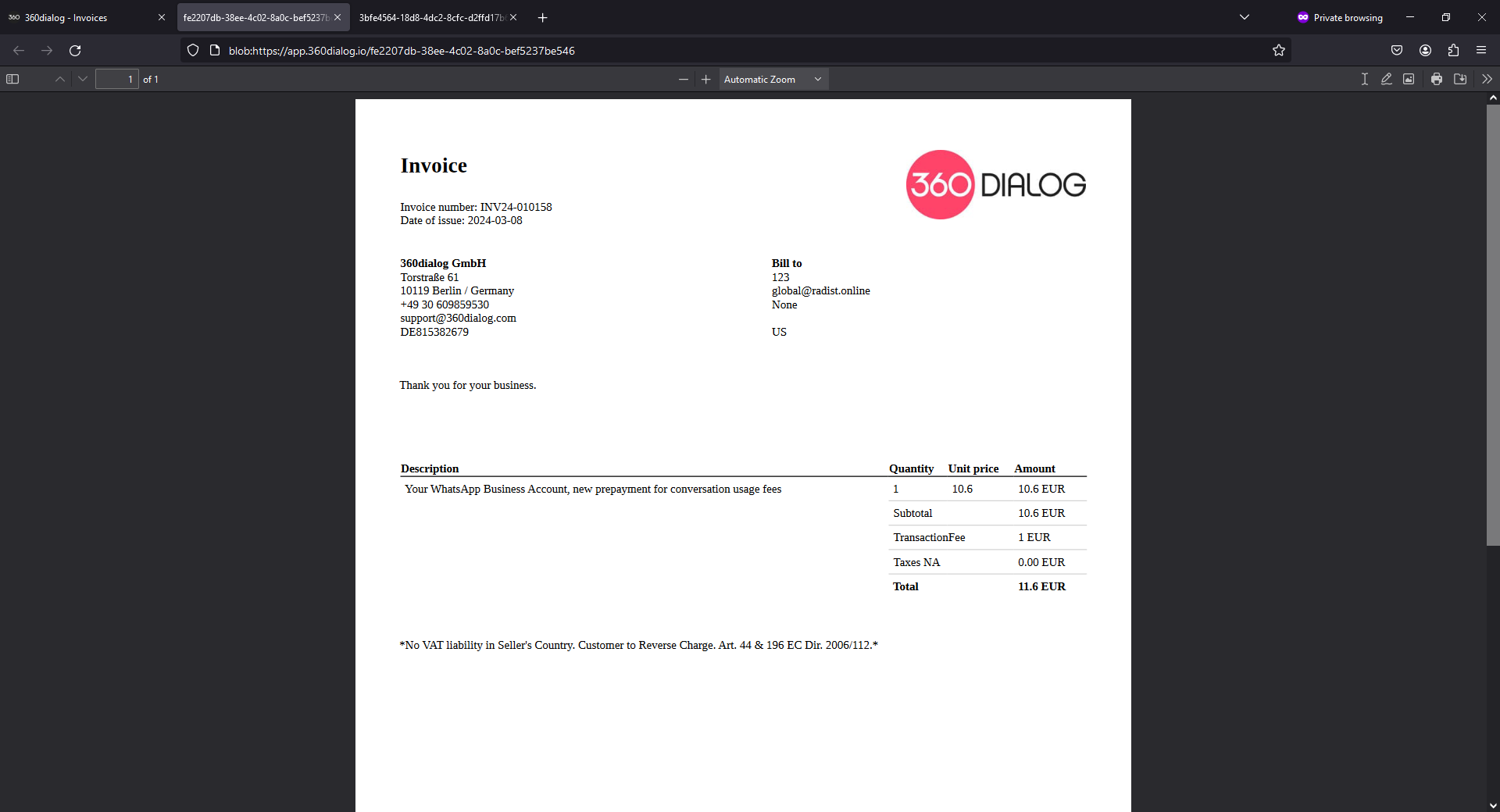This screenshot has height=812, width=1500.
Task: Open the tracking protection shield icon
Action: 193,51
